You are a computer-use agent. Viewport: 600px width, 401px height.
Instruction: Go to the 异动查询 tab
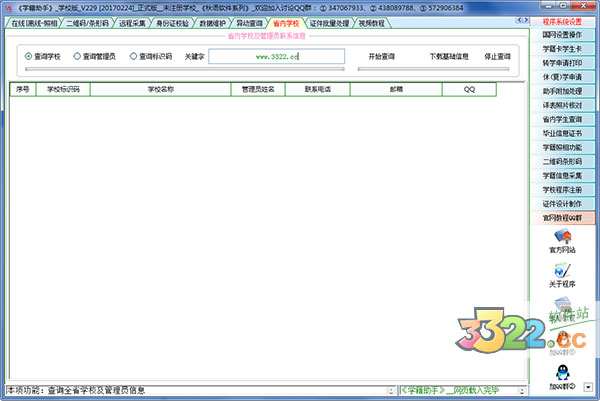pyautogui.click(x=249, y=23)
